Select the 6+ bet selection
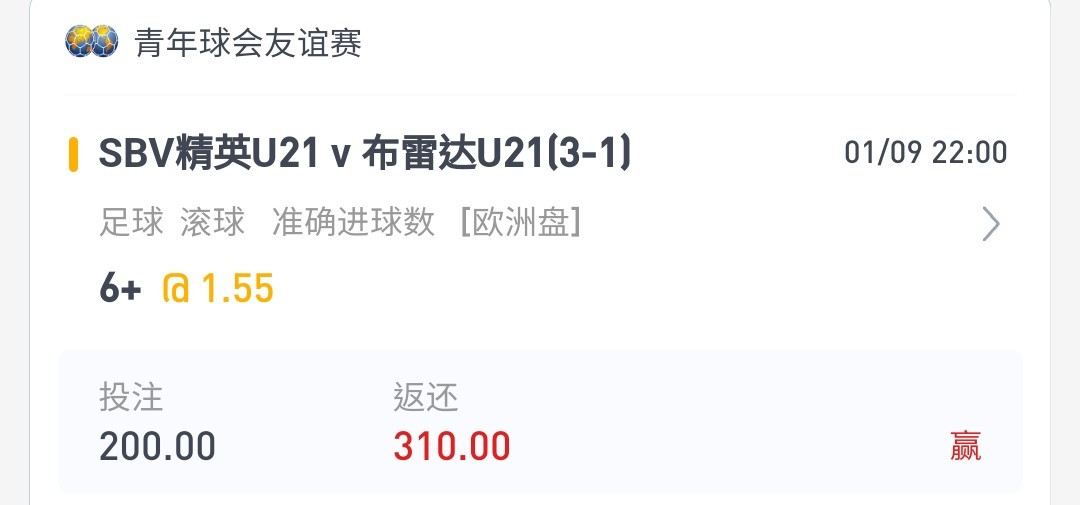This screenshot has height=505, width=1080. 120,289
